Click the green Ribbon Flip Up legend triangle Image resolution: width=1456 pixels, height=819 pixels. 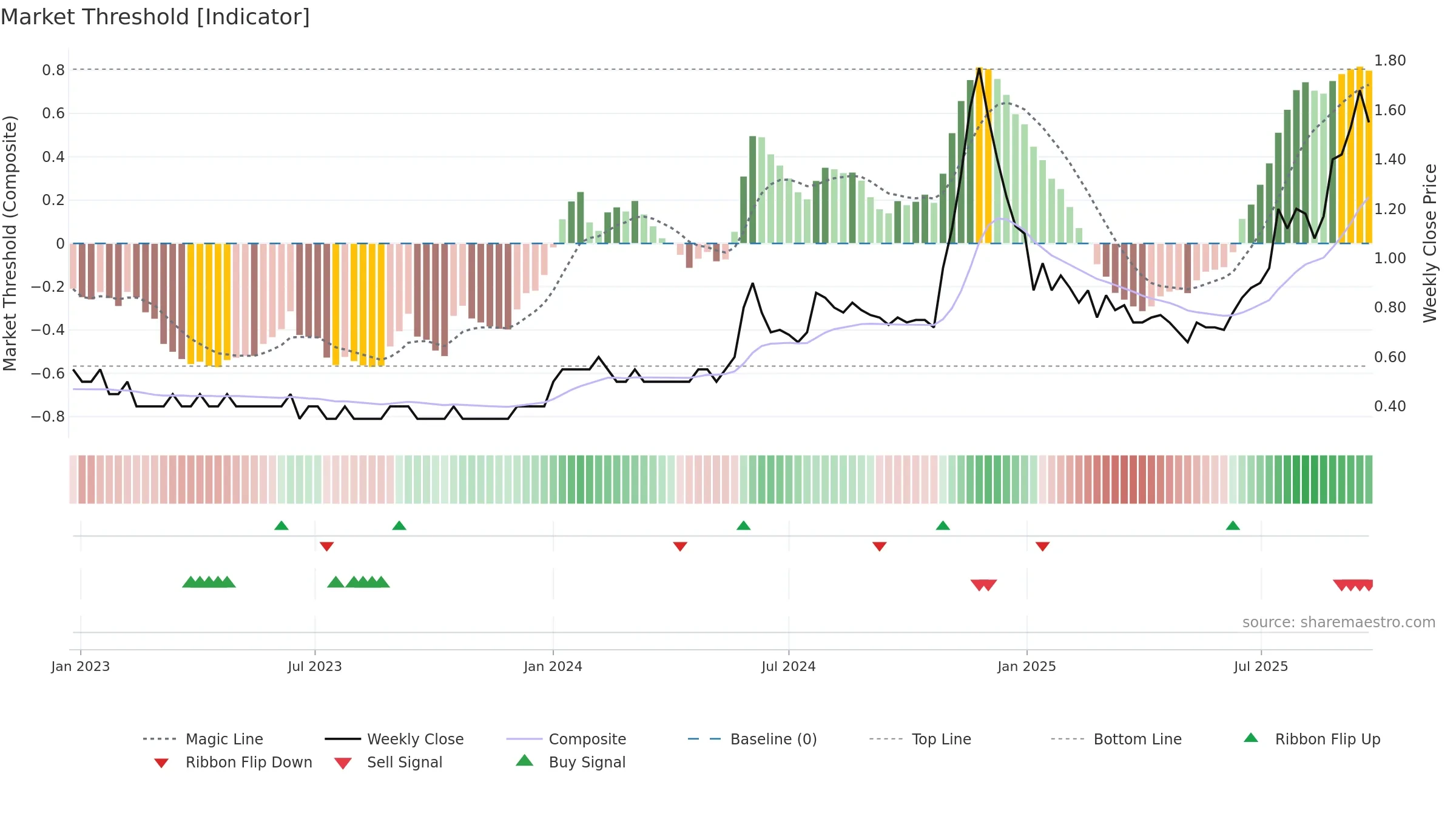tap(1251, 738)
